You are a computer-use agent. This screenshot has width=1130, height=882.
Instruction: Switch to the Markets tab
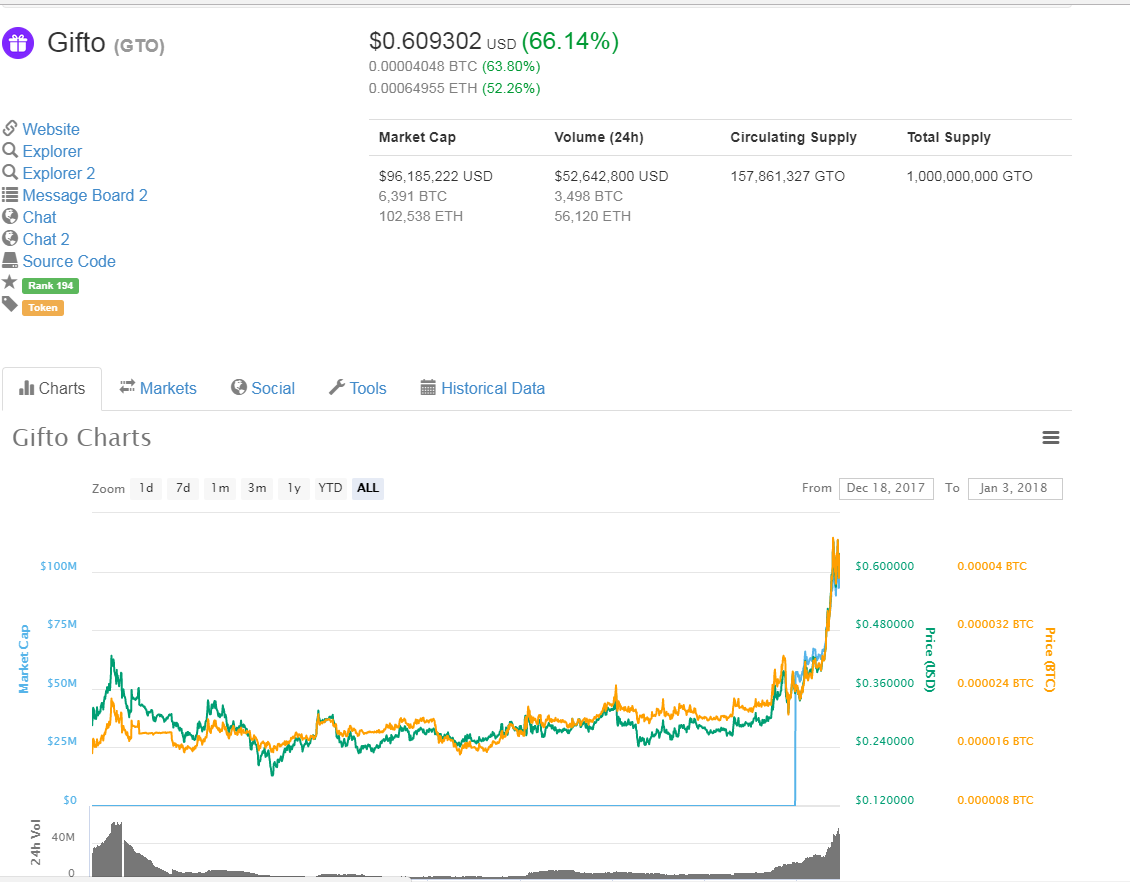[158, 388]
